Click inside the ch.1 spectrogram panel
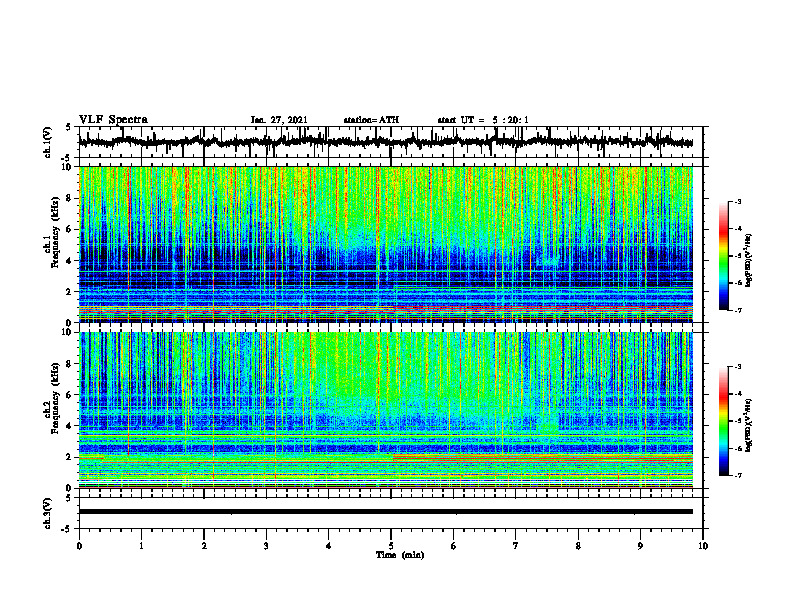The image size is (792, 612). 386,244
